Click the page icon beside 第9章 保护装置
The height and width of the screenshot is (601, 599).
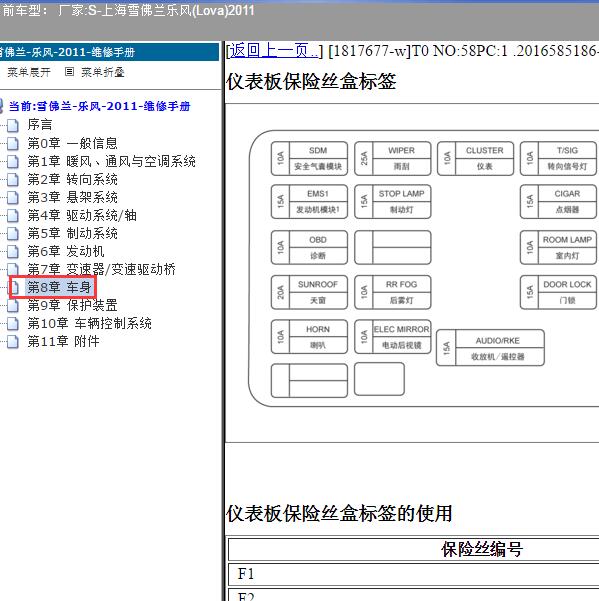tap(13, 305)
